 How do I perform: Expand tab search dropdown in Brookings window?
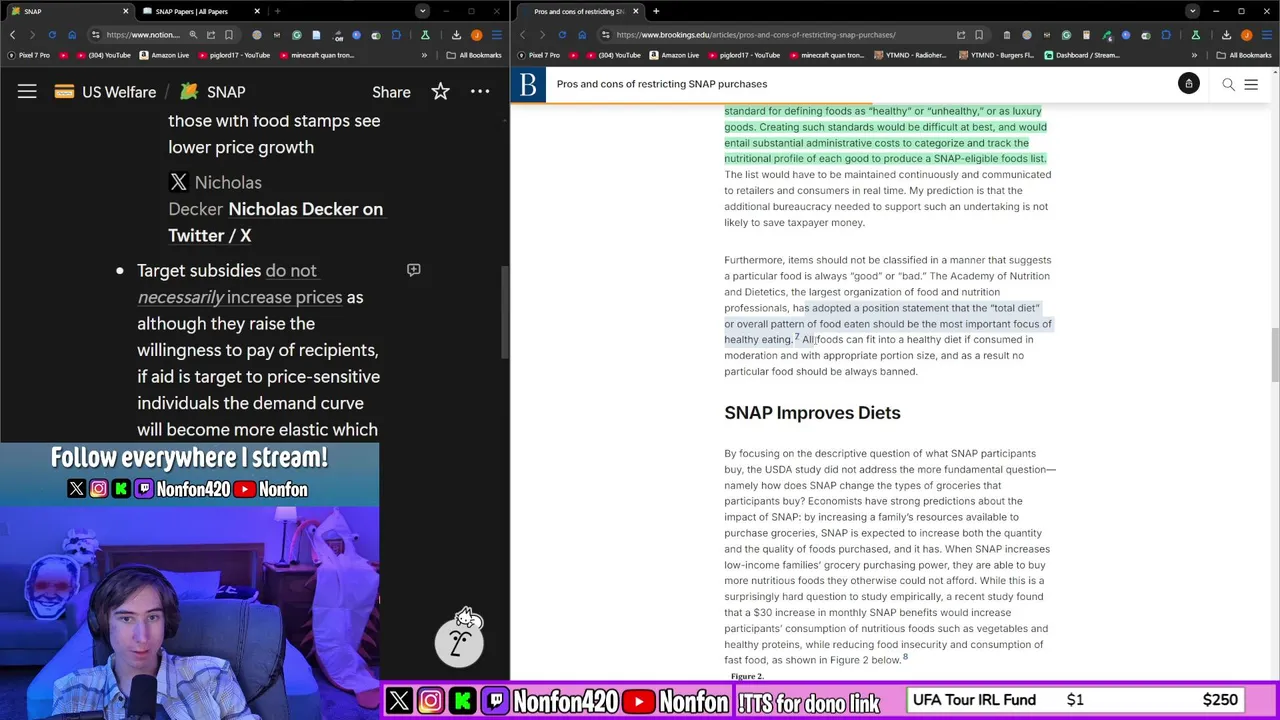[x=1192, y=11]
